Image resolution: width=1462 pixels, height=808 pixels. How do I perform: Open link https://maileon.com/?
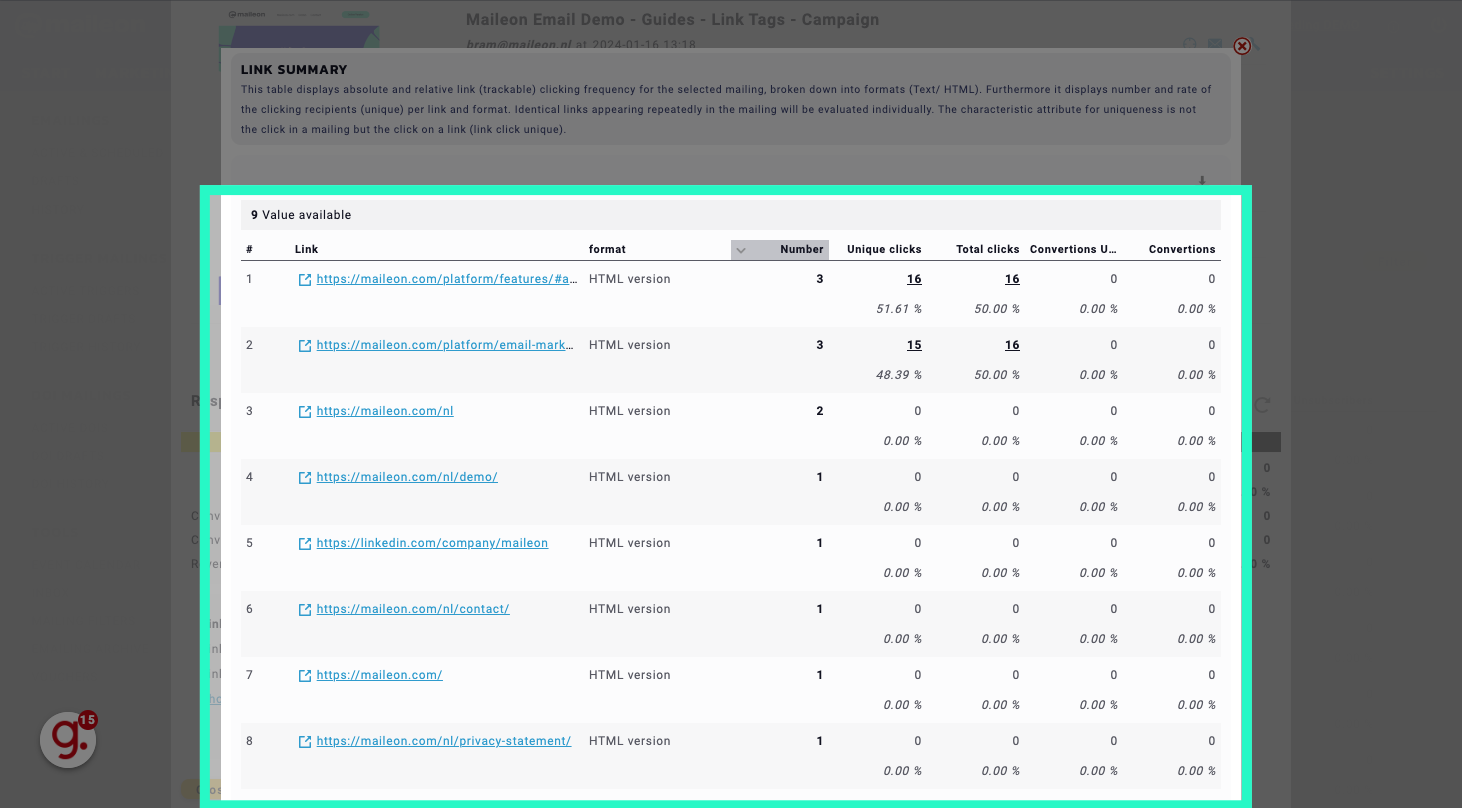(x=379, y=675)
